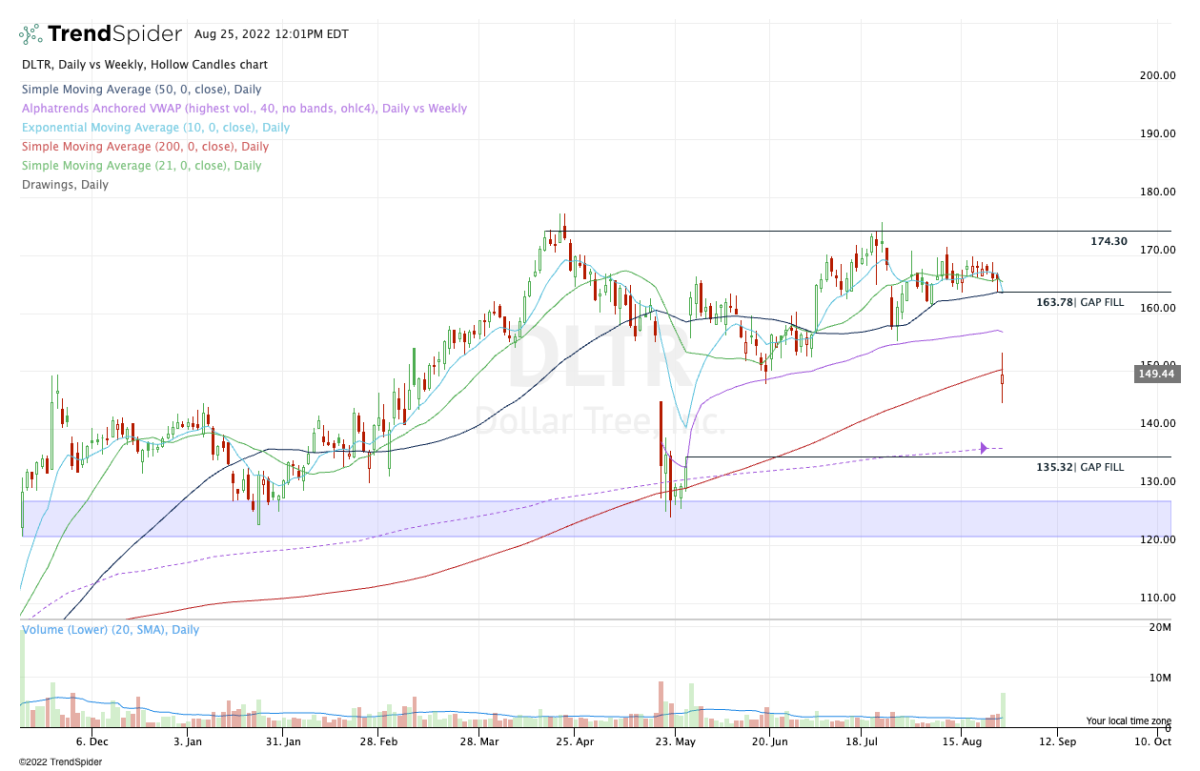Click the '163.78 | GAP FILL' annotation
Image resolution: width=1200 pixels, height=771 pixels.
[x=1080, y=301]
